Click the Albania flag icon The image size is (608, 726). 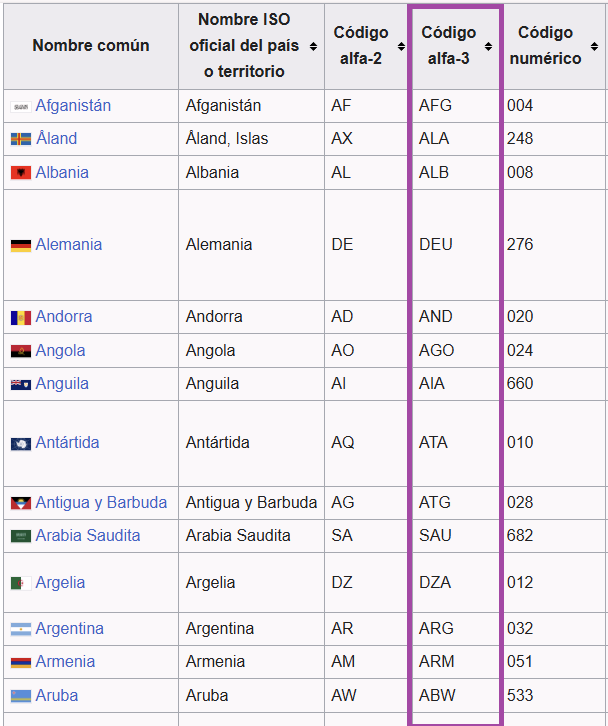point(20,173)
